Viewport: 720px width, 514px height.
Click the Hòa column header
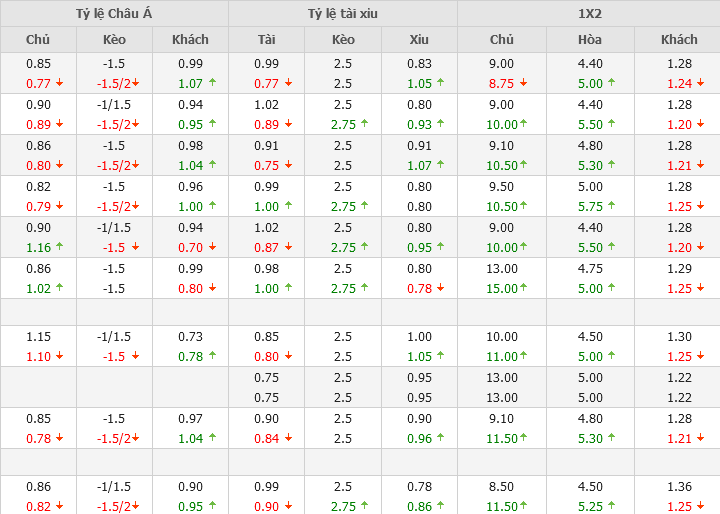tap(590, 40)
